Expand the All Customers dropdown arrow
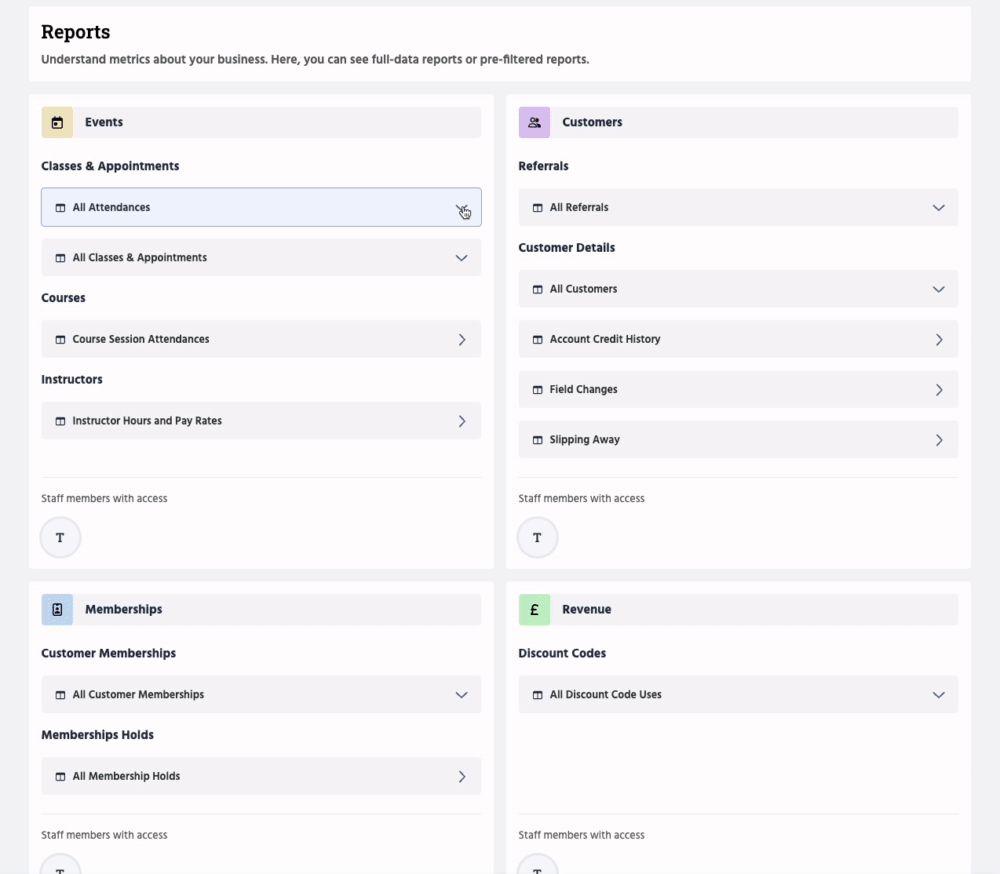 pyautogui.click(x=938, y=289)
